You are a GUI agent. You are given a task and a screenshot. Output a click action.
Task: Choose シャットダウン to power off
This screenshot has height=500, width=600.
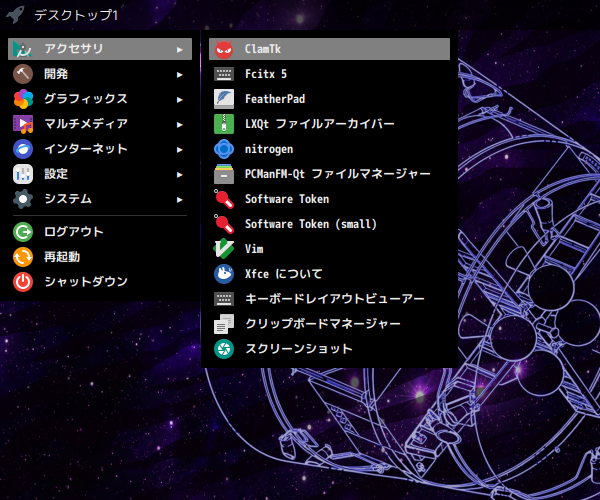[x=100, y=282]
